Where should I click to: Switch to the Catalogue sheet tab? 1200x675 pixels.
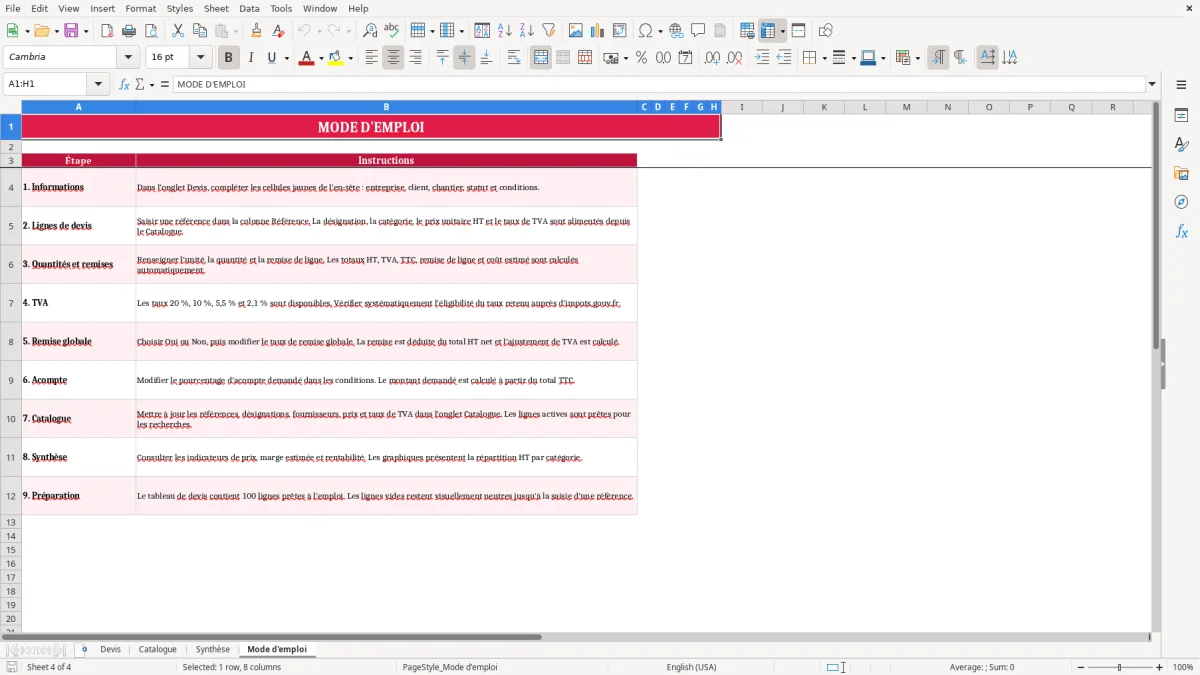[158, 650]
